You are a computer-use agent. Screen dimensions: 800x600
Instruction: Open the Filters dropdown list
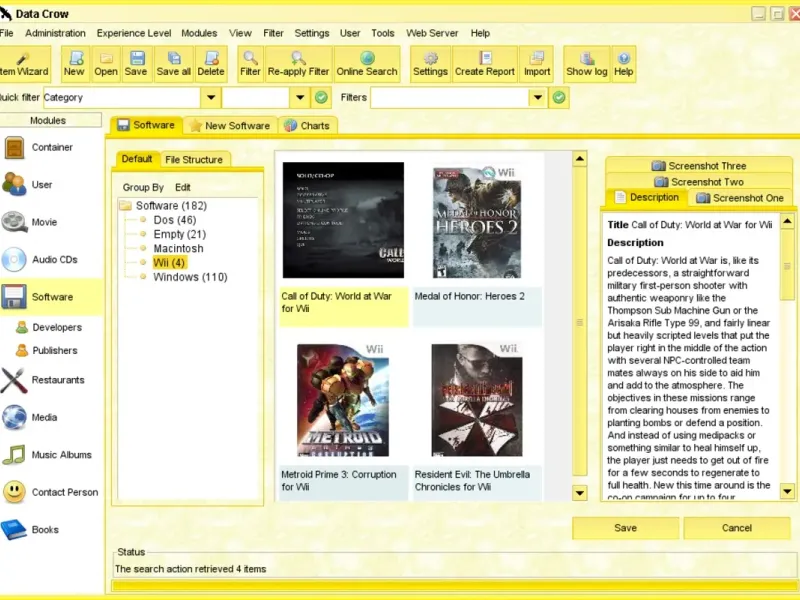(x=538, y=98)
